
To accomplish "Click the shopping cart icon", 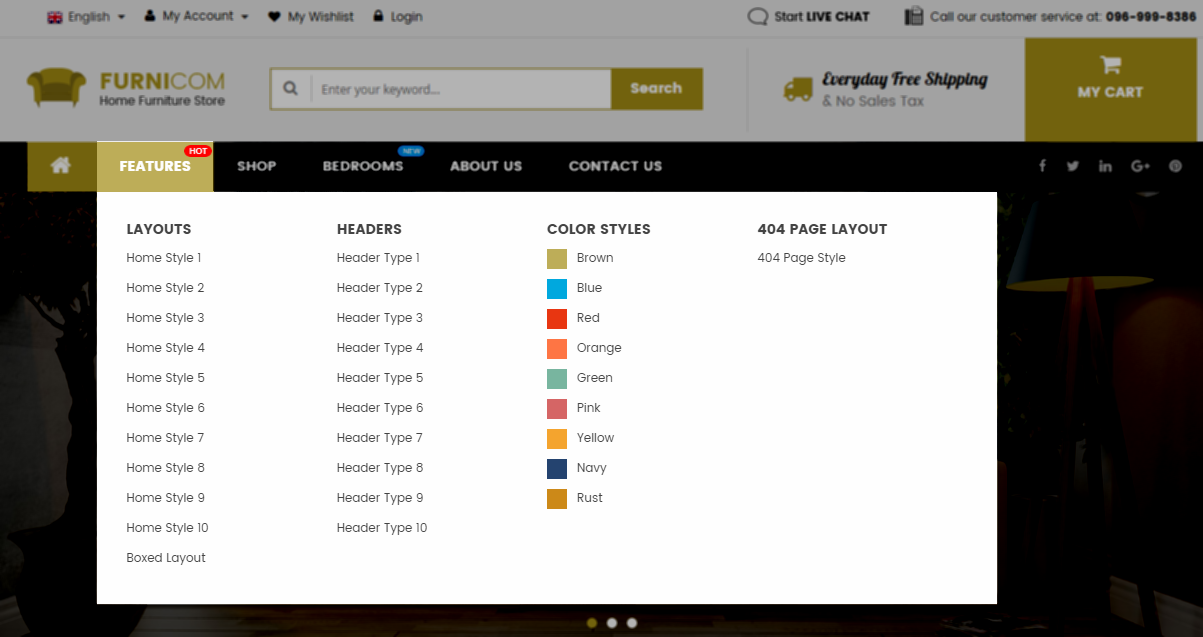I will (1110, 65).
